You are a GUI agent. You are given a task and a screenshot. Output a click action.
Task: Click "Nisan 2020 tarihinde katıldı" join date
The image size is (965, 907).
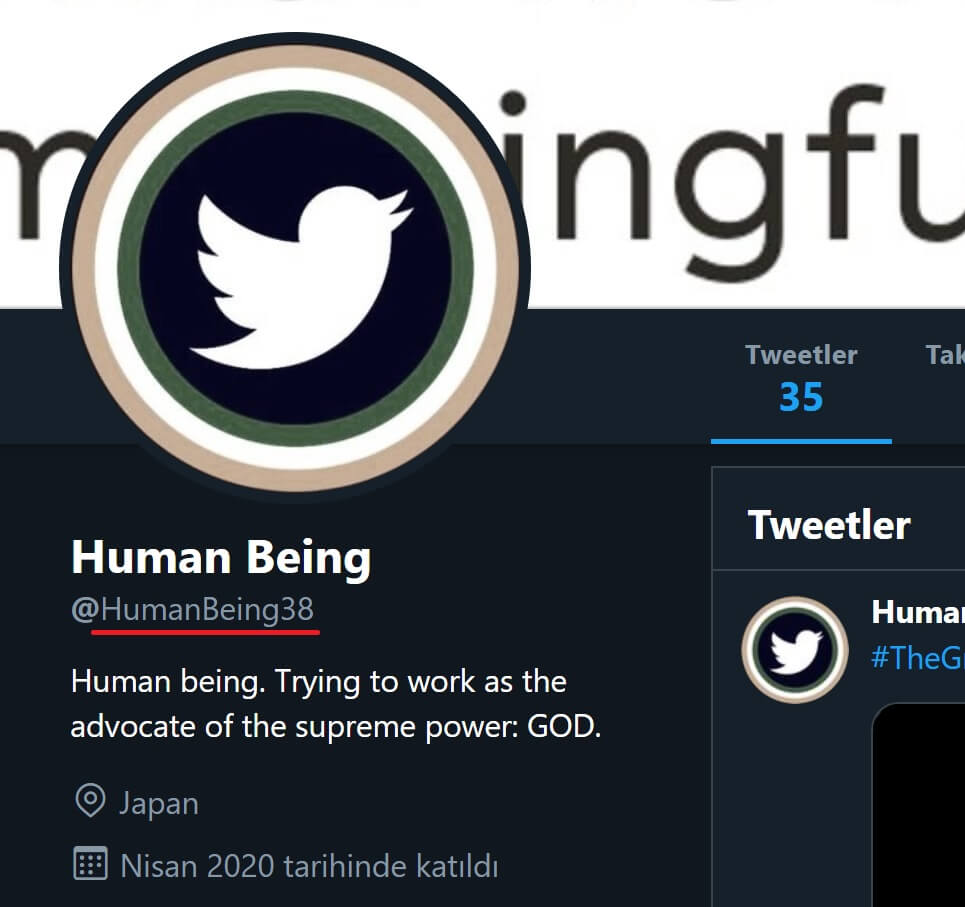coord(309,865)
